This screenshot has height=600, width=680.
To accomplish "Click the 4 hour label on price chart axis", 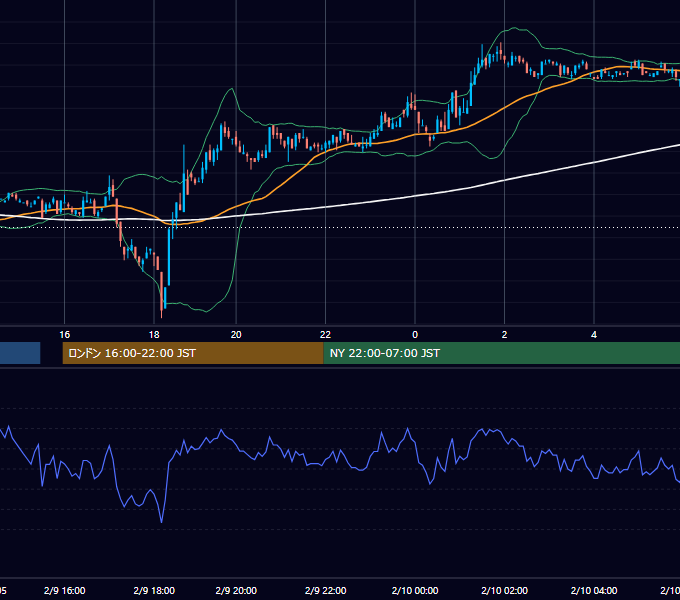I will tap(594, 335).
